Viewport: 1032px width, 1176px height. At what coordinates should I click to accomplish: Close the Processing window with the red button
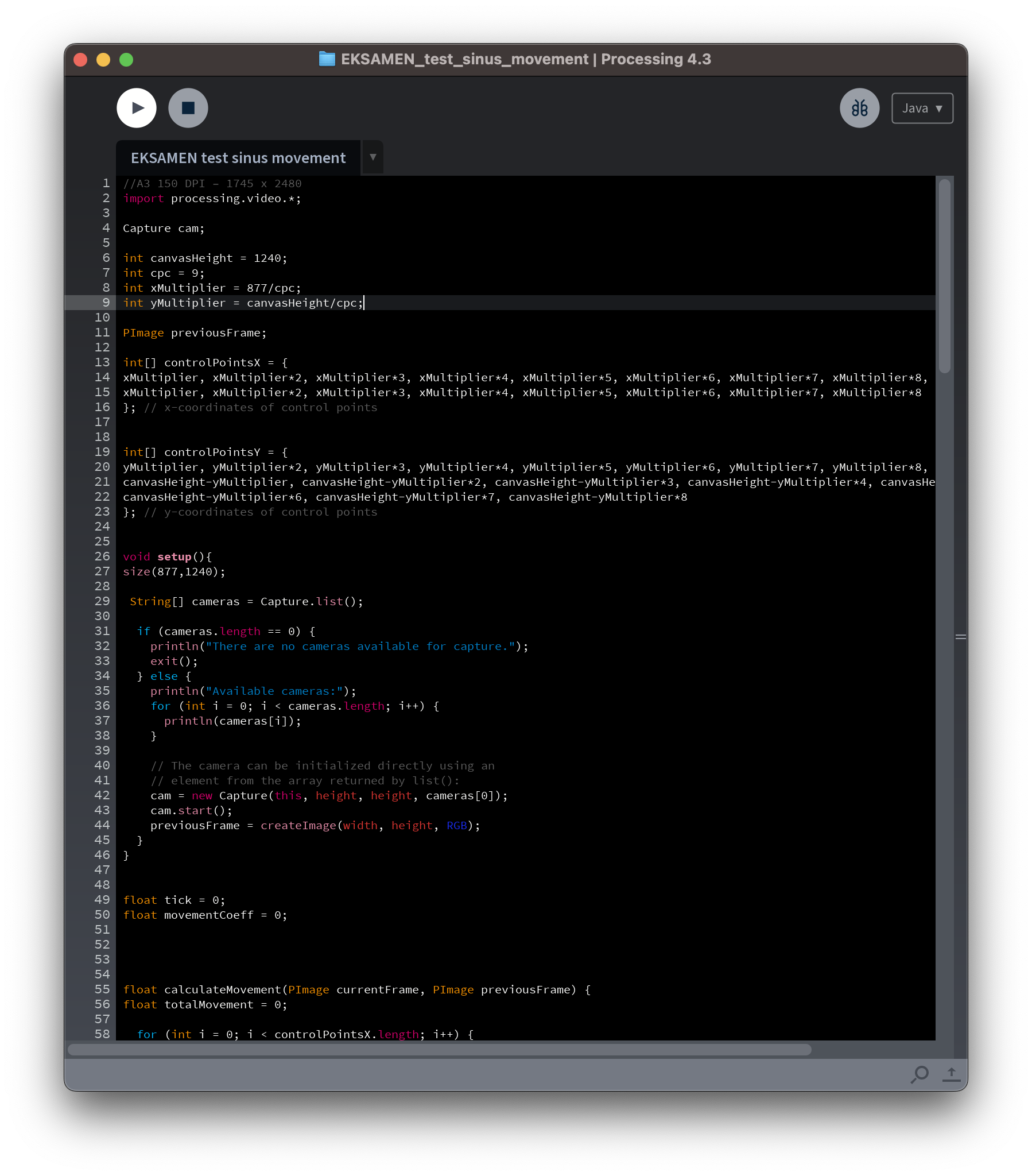[x=80, y=60]
